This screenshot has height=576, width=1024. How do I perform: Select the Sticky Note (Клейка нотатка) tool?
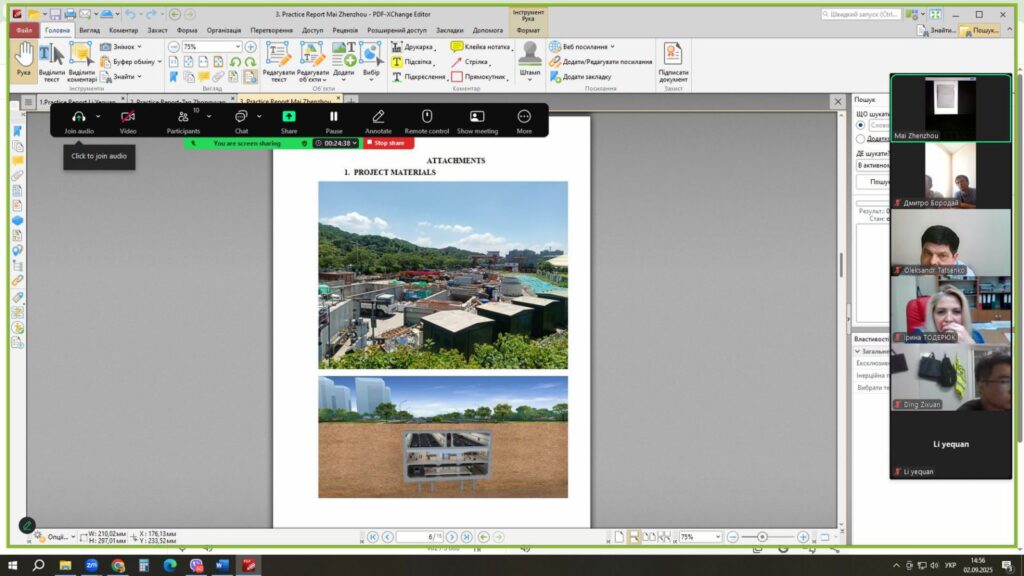pos(481,47)
